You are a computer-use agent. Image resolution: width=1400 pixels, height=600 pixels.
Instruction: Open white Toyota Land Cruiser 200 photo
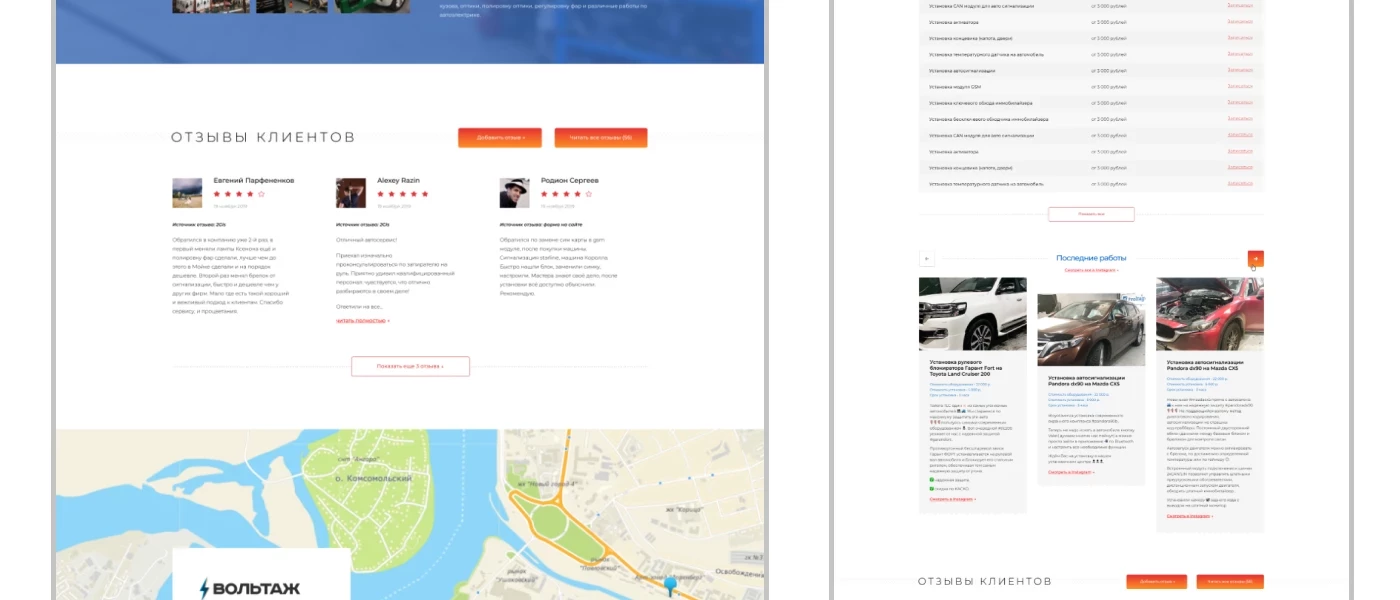972,314
